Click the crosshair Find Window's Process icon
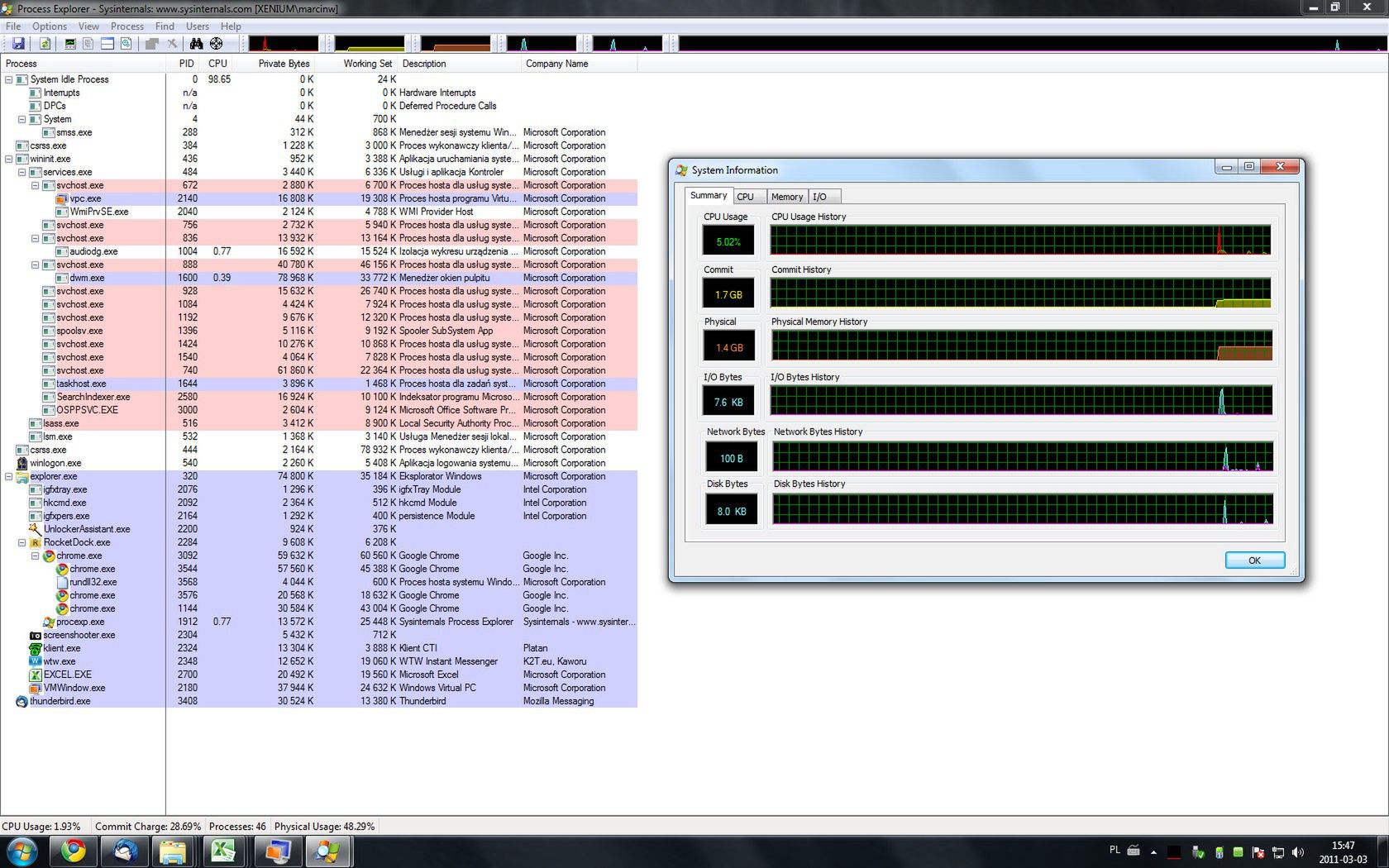1389x868 pixels. tap(216, 44)
